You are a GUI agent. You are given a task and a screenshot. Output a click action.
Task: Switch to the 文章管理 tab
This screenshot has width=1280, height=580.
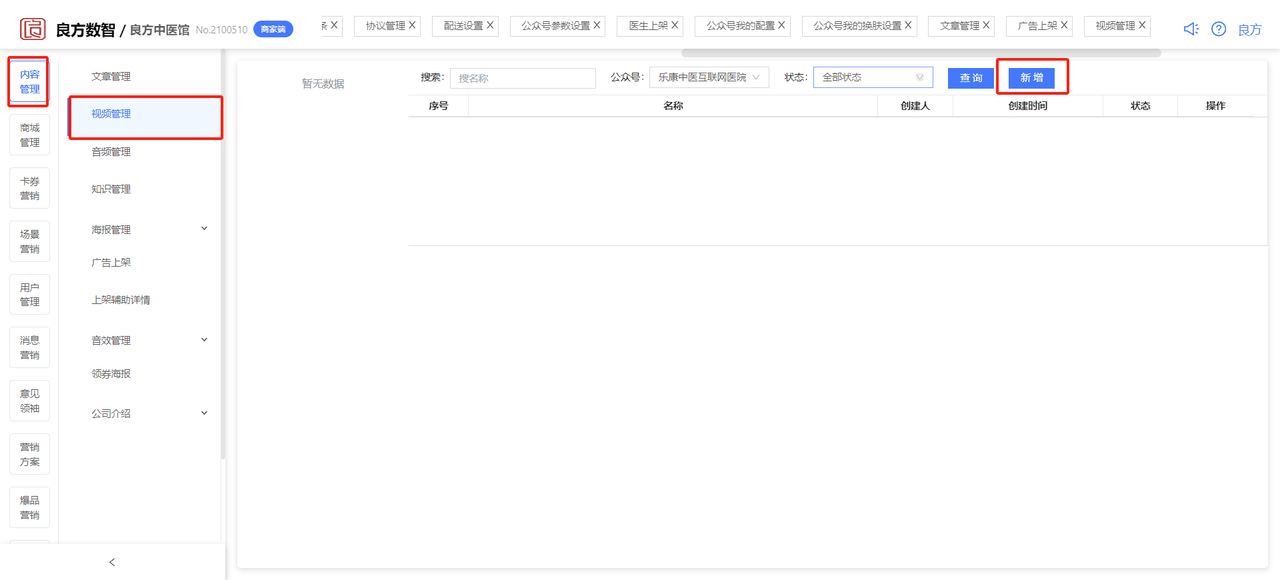click(x=960, y=26)
